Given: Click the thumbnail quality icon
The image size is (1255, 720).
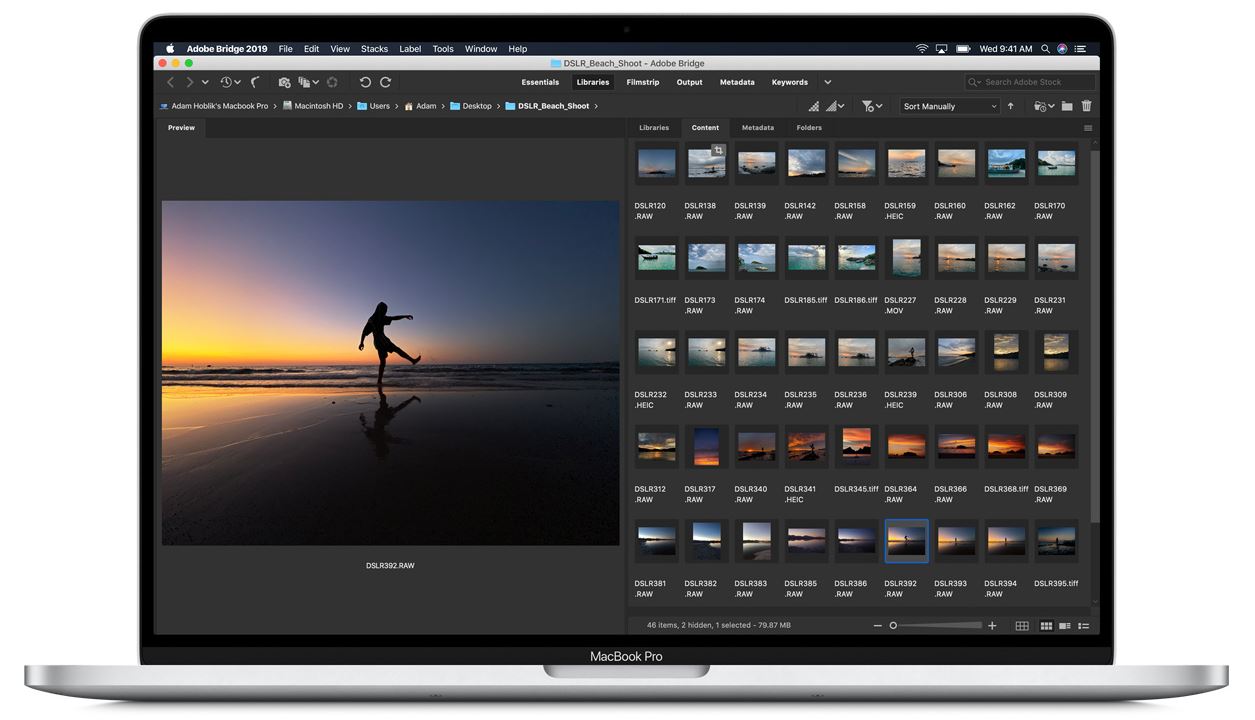Looking at the screenshot, I should (x=813, y=106).
